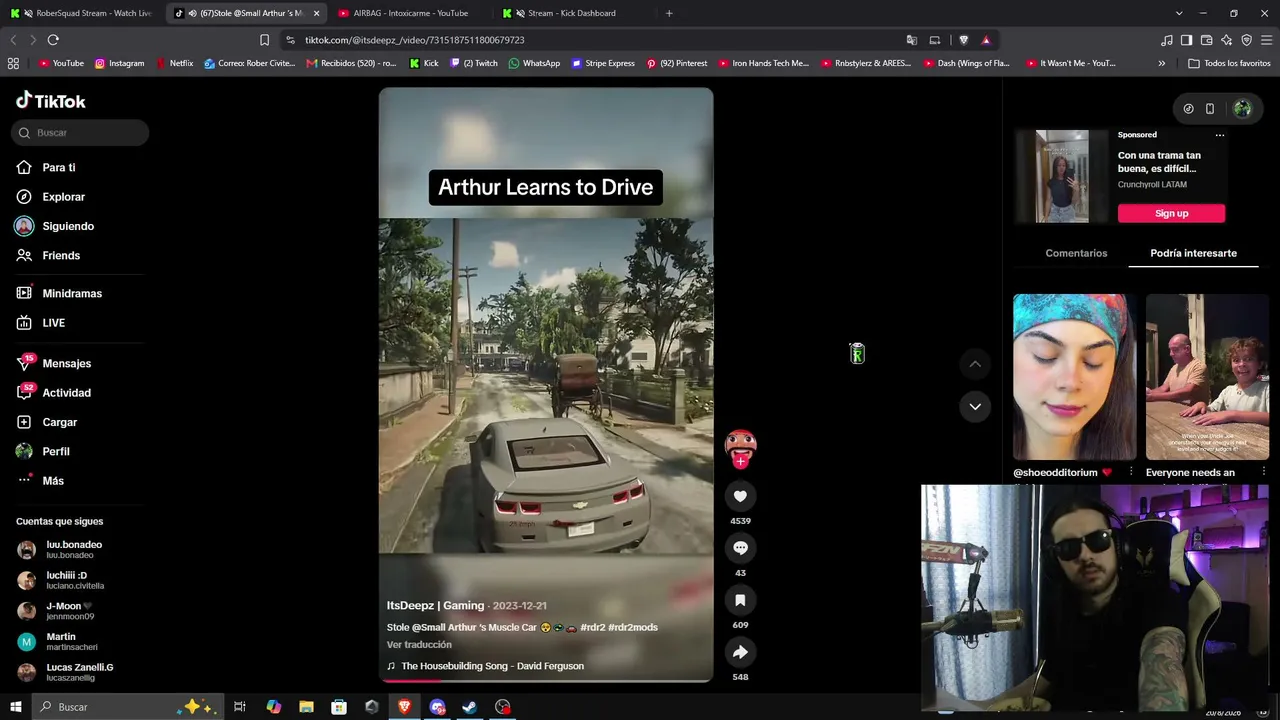
Task: Seek on the video progress bar
Action: tap(545, 680)
